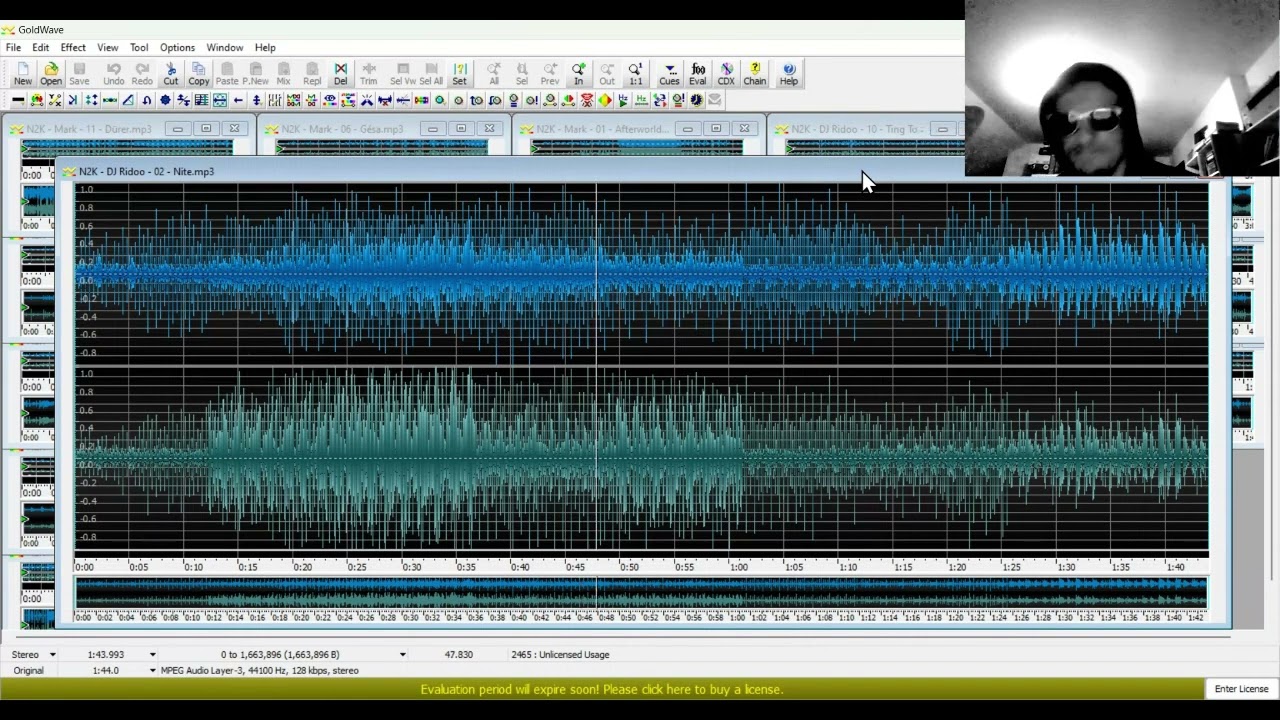Viewport: 1280px width, 720px height.
Task: Open the Cues icon in toolbar
Action: click(x=669, y=73)
